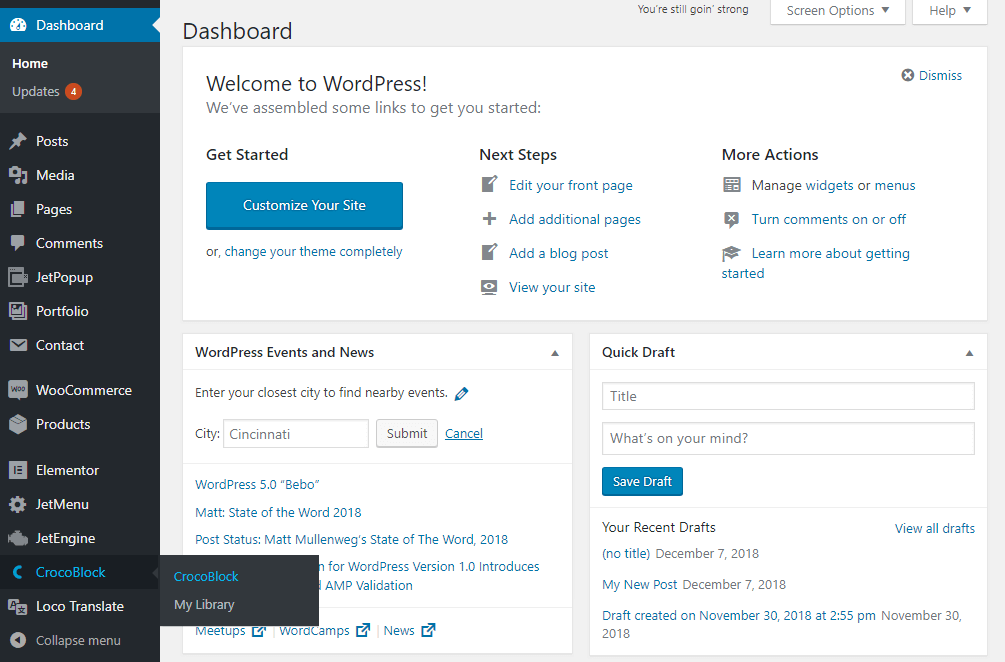The width and height of the screenshot is (1005, 662).
Task: Click the Contact envelope icon
Action: (18, 345)
